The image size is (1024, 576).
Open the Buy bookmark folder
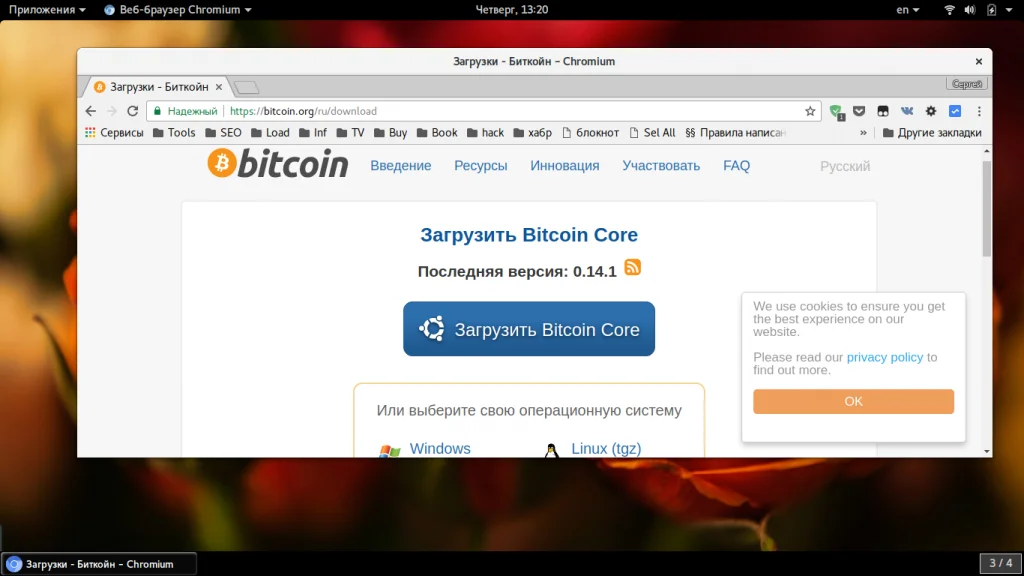click(x=391, y=133)
